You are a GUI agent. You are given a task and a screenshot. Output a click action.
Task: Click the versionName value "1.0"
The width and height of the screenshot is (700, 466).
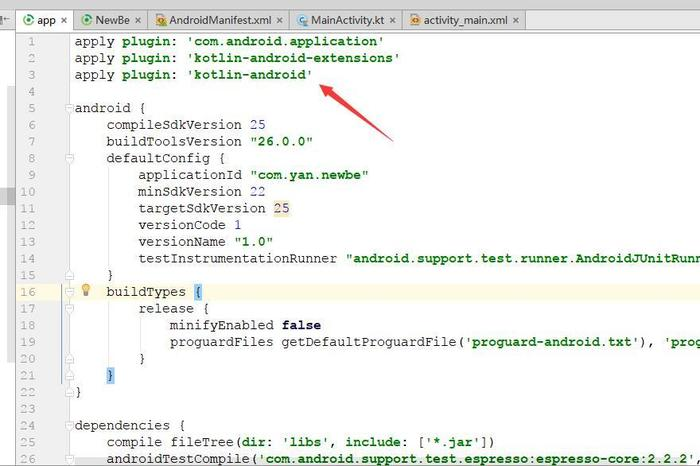coord(254,242)
